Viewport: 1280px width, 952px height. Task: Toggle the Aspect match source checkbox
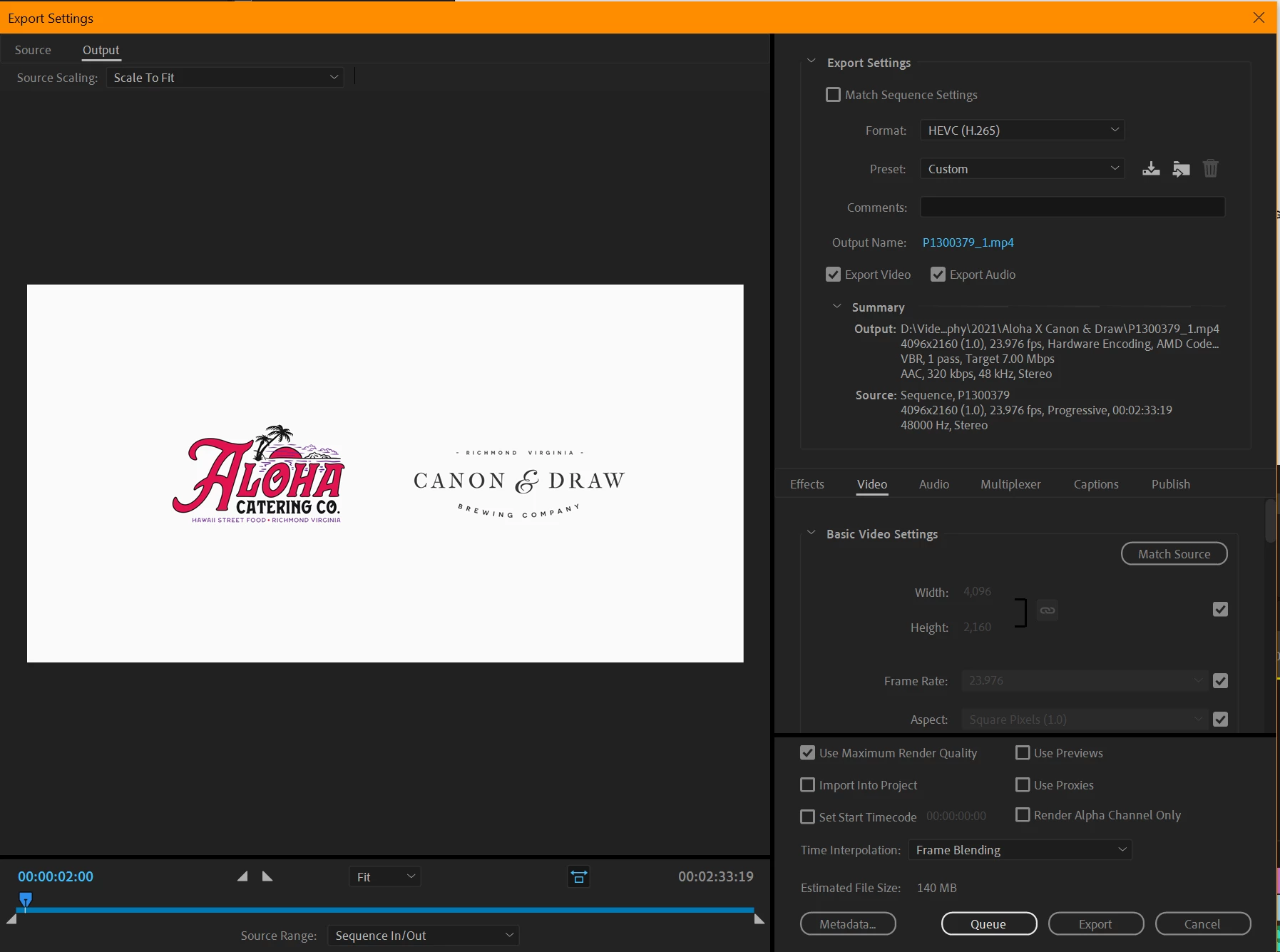1220,719
